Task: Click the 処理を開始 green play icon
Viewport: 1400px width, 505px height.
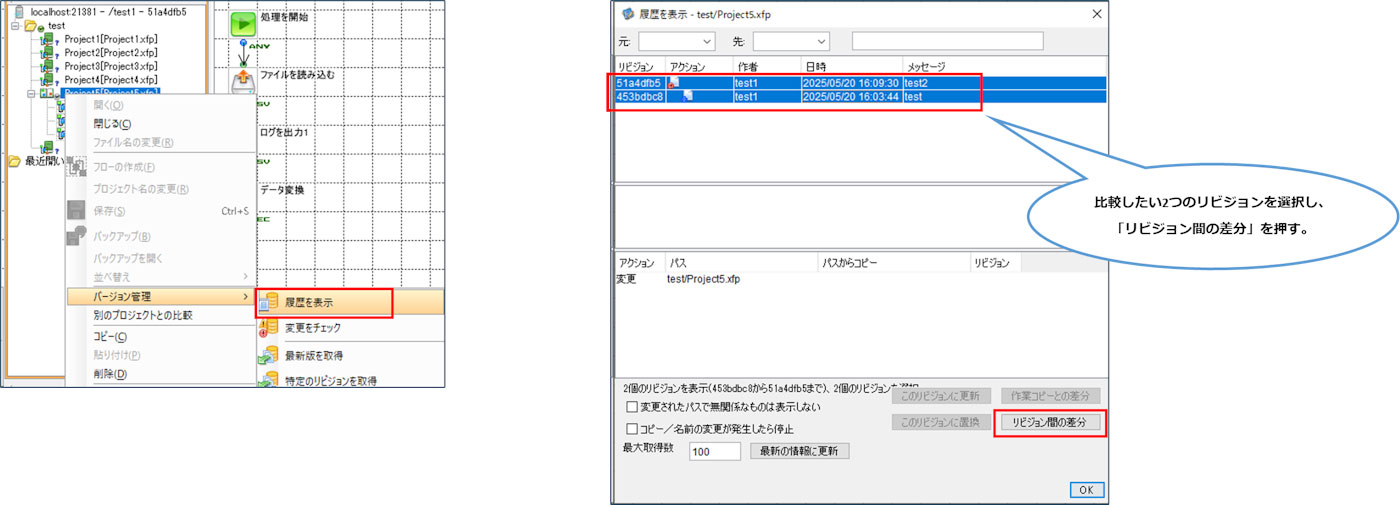Action: point(243,24)
